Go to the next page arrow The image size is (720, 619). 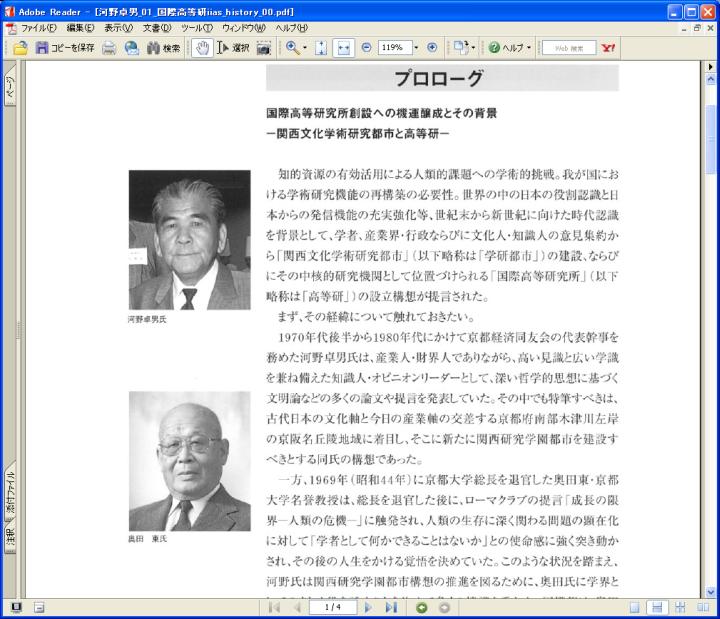[368, 607]
